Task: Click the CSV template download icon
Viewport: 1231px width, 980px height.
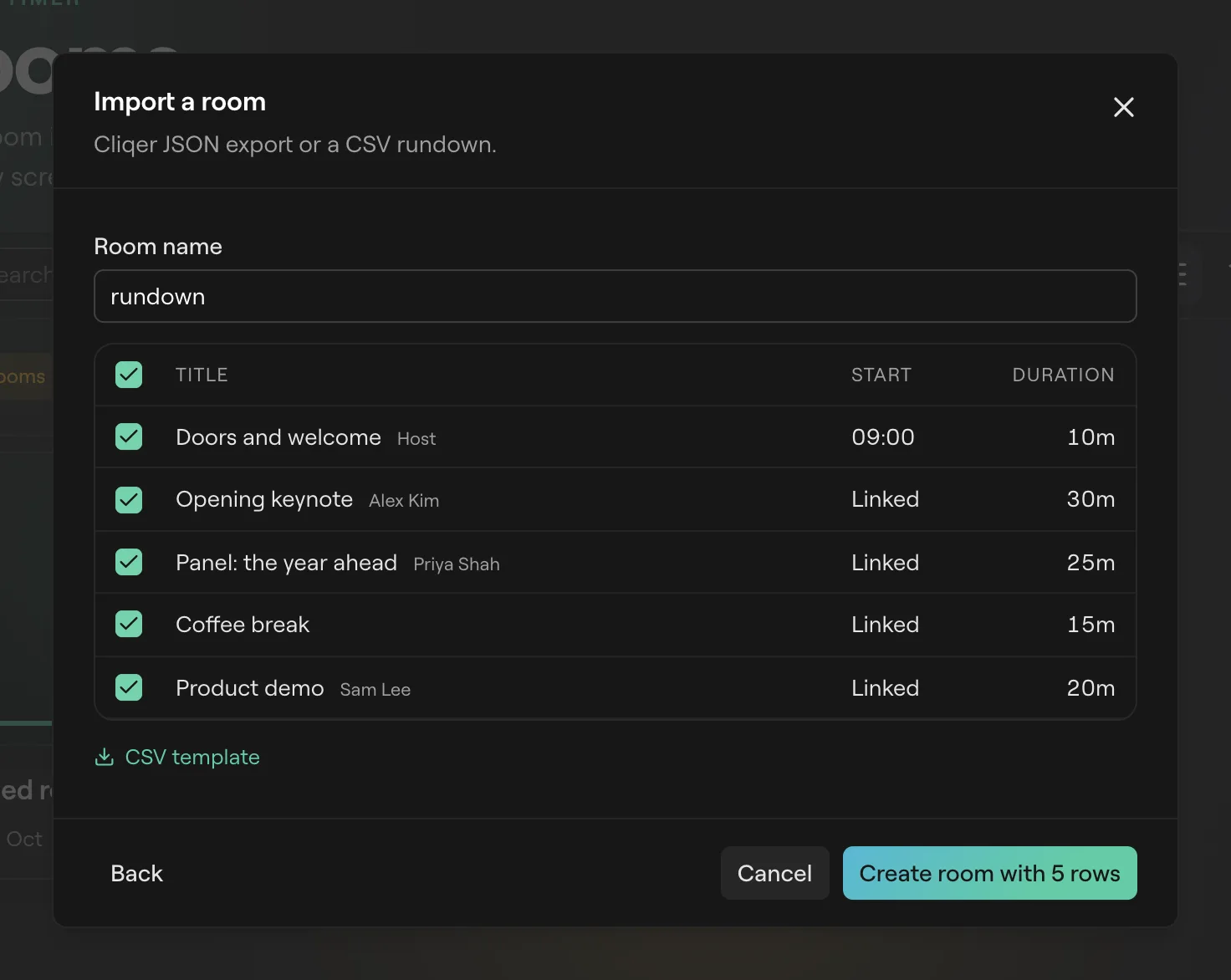Action: (105, 757)
